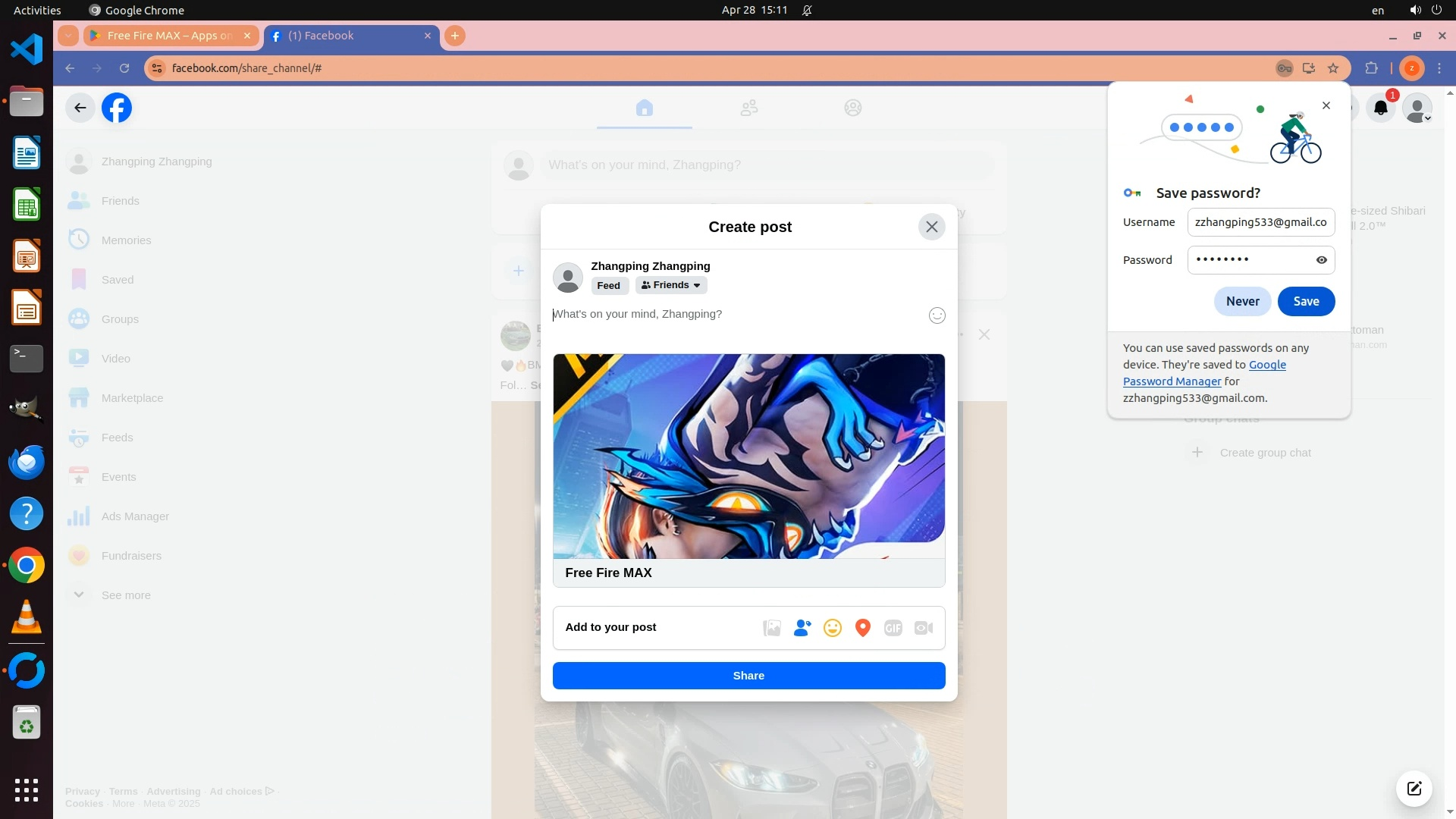Open the notifications bell icon
This screenshot has height=819, width=1456.
[1380, 108]
